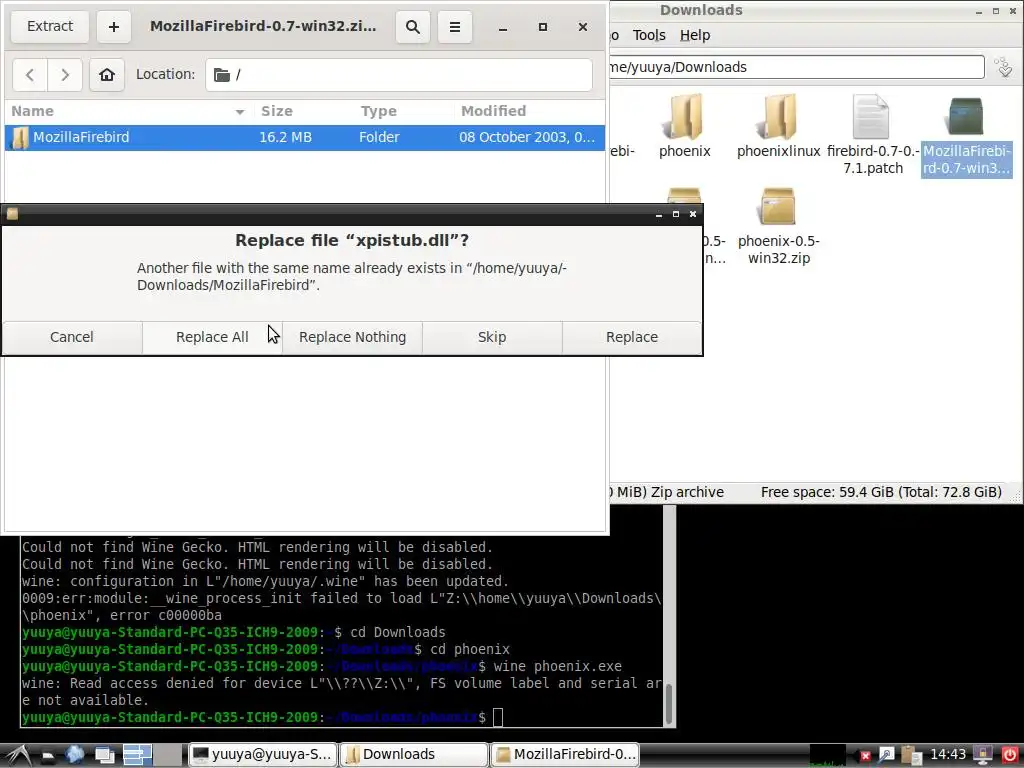
Task: Switch to the yuuya terminal taskbar button
Action: tap(263, 755)
